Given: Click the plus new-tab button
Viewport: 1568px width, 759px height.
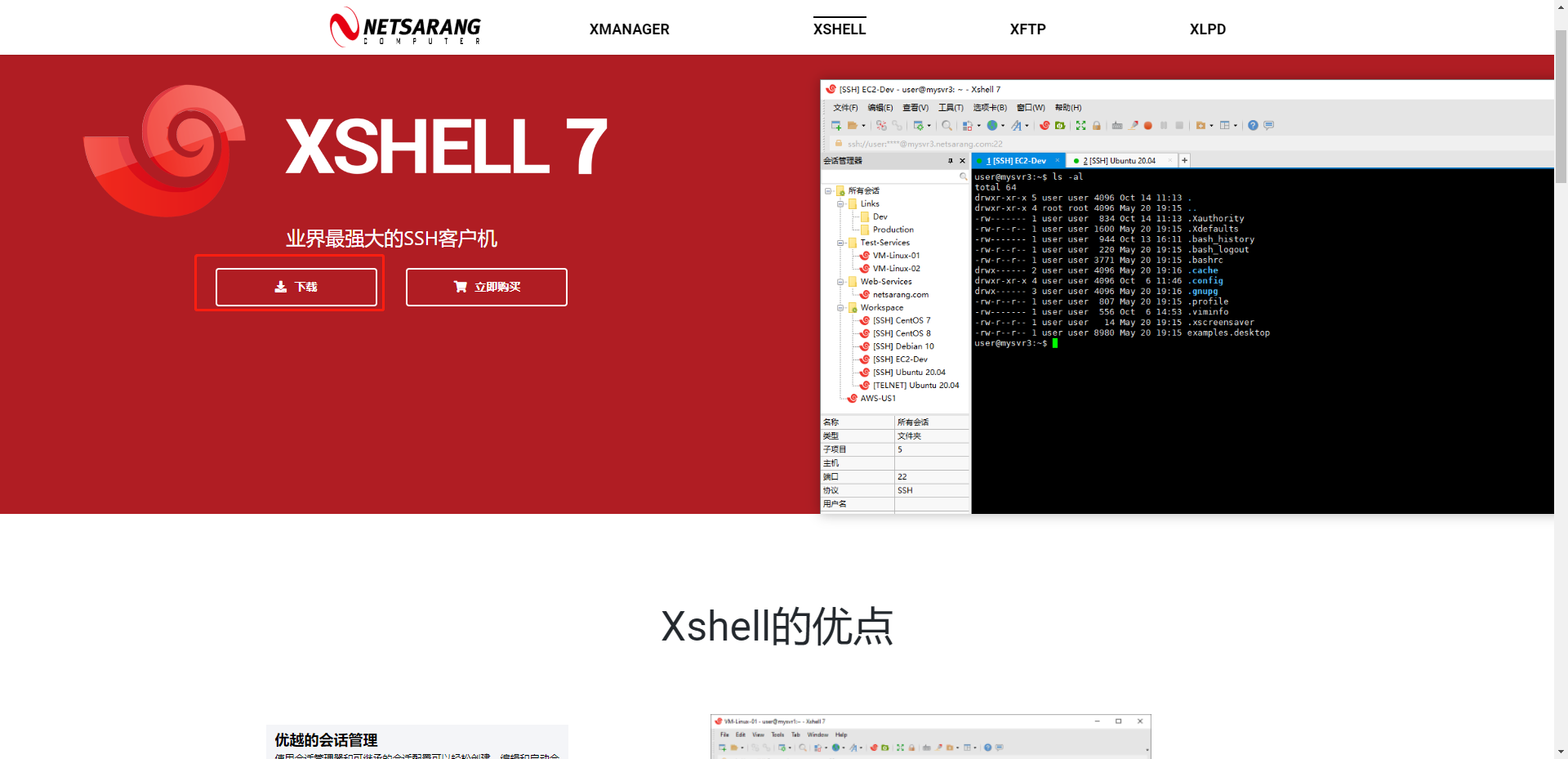Looking at the screenshot, I should pos(1184,161).
